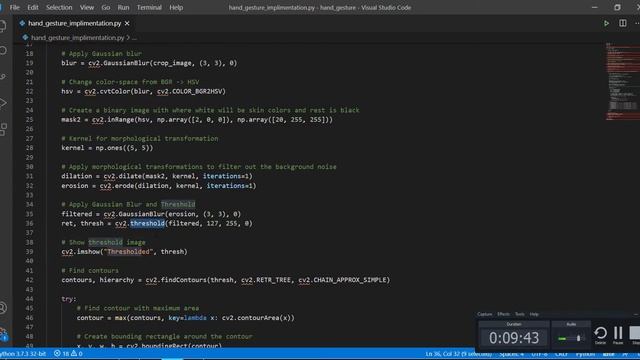Click the '# Find contours' comment
Screen dimensions: 640x360
[x=90, y=270]
